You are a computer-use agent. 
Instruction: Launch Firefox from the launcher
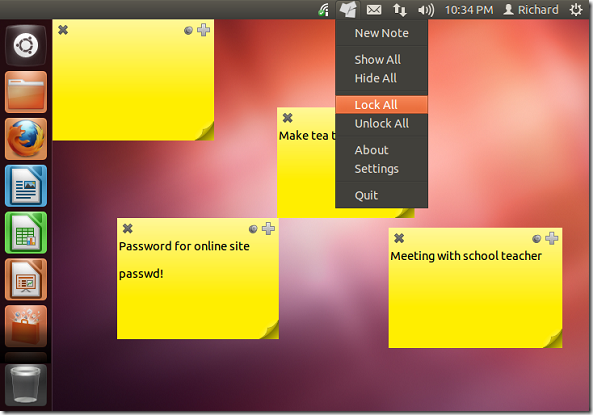pyautogui.click(x=26, y=139)
